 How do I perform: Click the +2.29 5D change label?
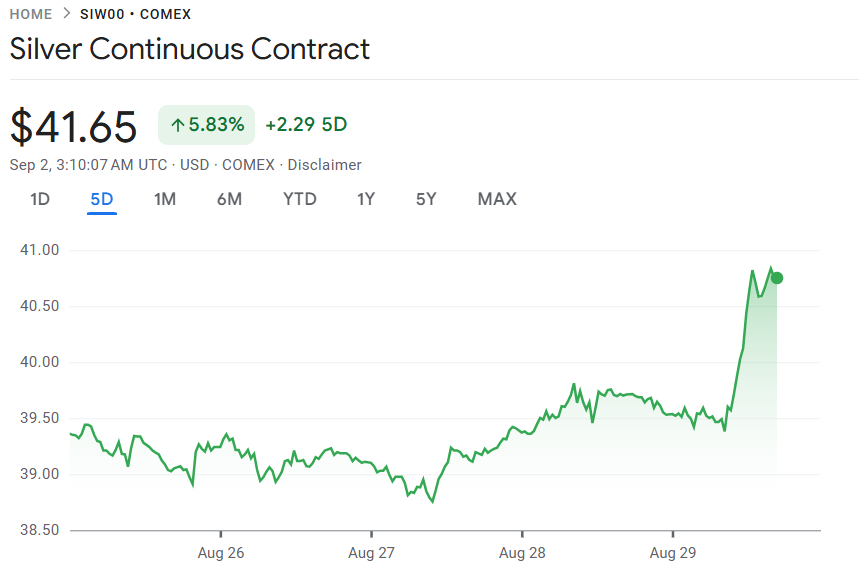(306, 125)
